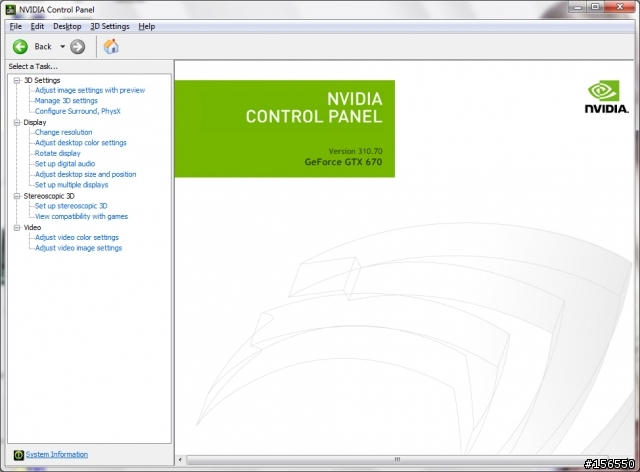
Task: Open Adjust video image settings
Action: point(78,248)
